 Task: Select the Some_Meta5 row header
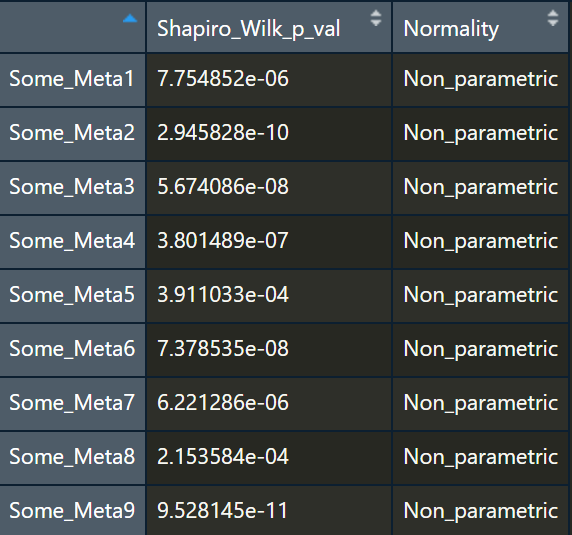point(72,296)
